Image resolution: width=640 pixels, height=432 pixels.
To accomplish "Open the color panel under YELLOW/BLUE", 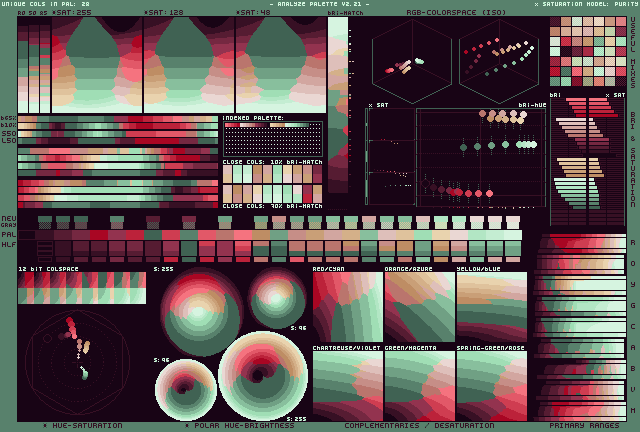I will pyautogui.click(x=492, y=307).
